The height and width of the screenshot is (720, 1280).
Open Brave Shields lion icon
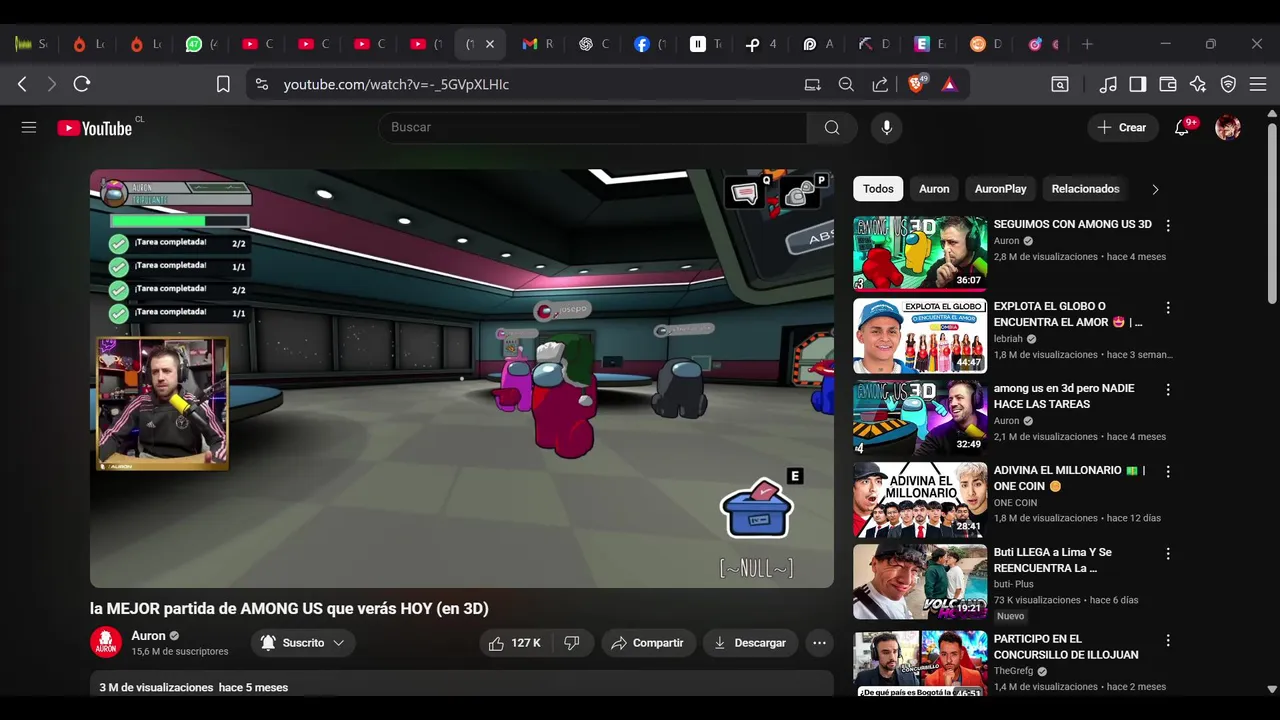coord(916,85)
